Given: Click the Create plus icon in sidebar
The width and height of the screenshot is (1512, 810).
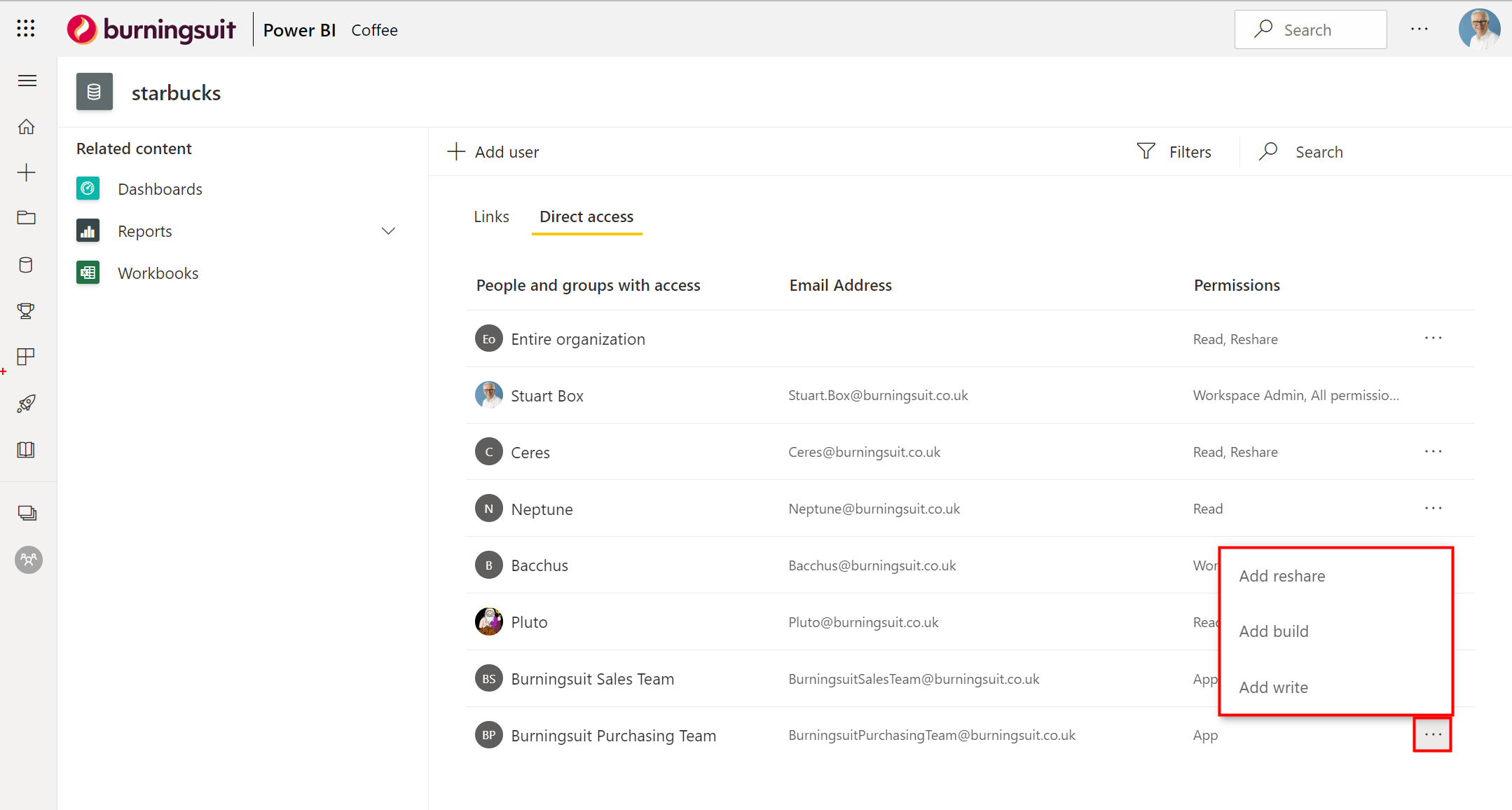Looking at the screenshot, I should [x=26, y=172].
